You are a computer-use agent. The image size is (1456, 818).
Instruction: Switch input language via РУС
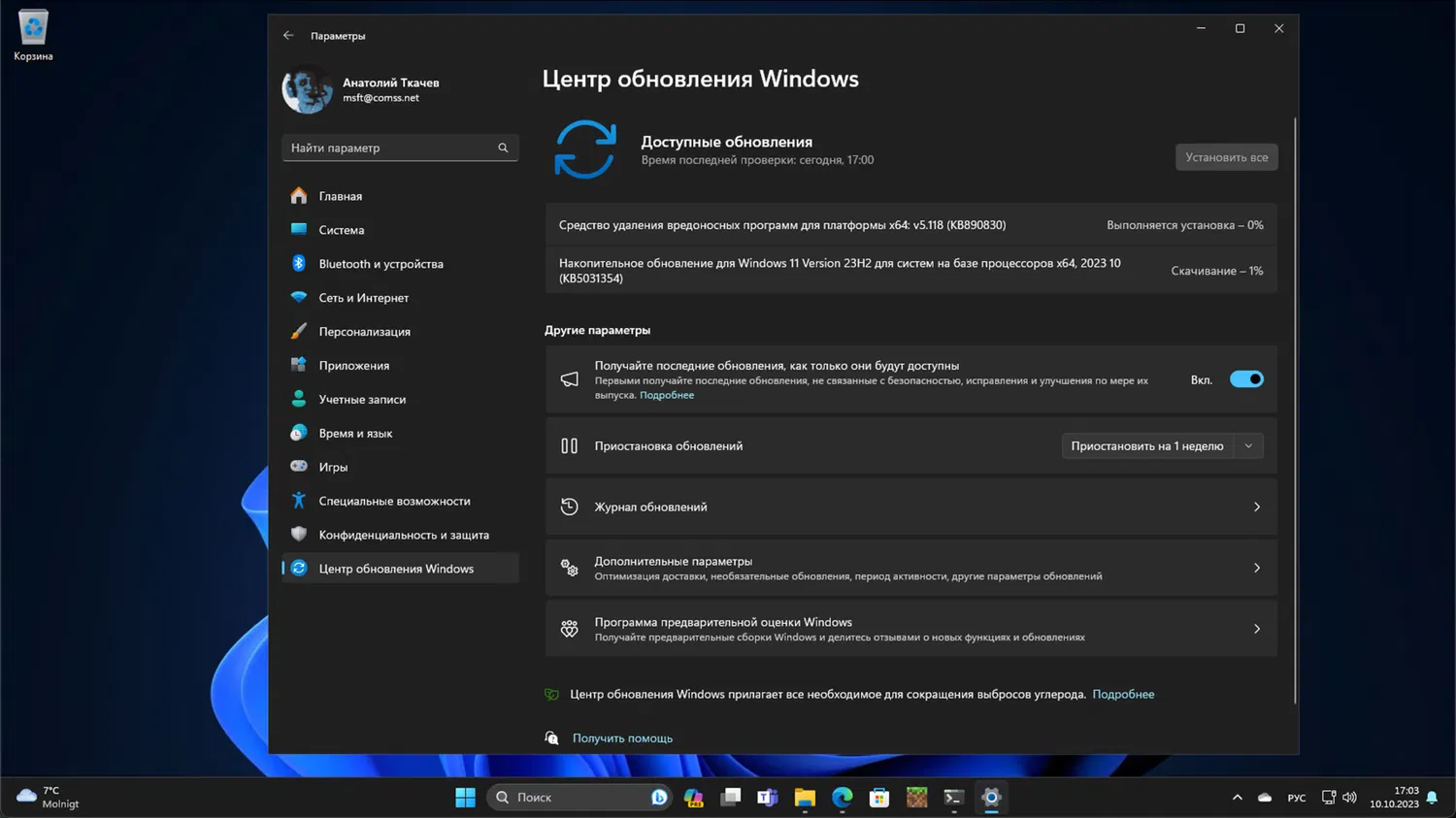coord(1297,798)
